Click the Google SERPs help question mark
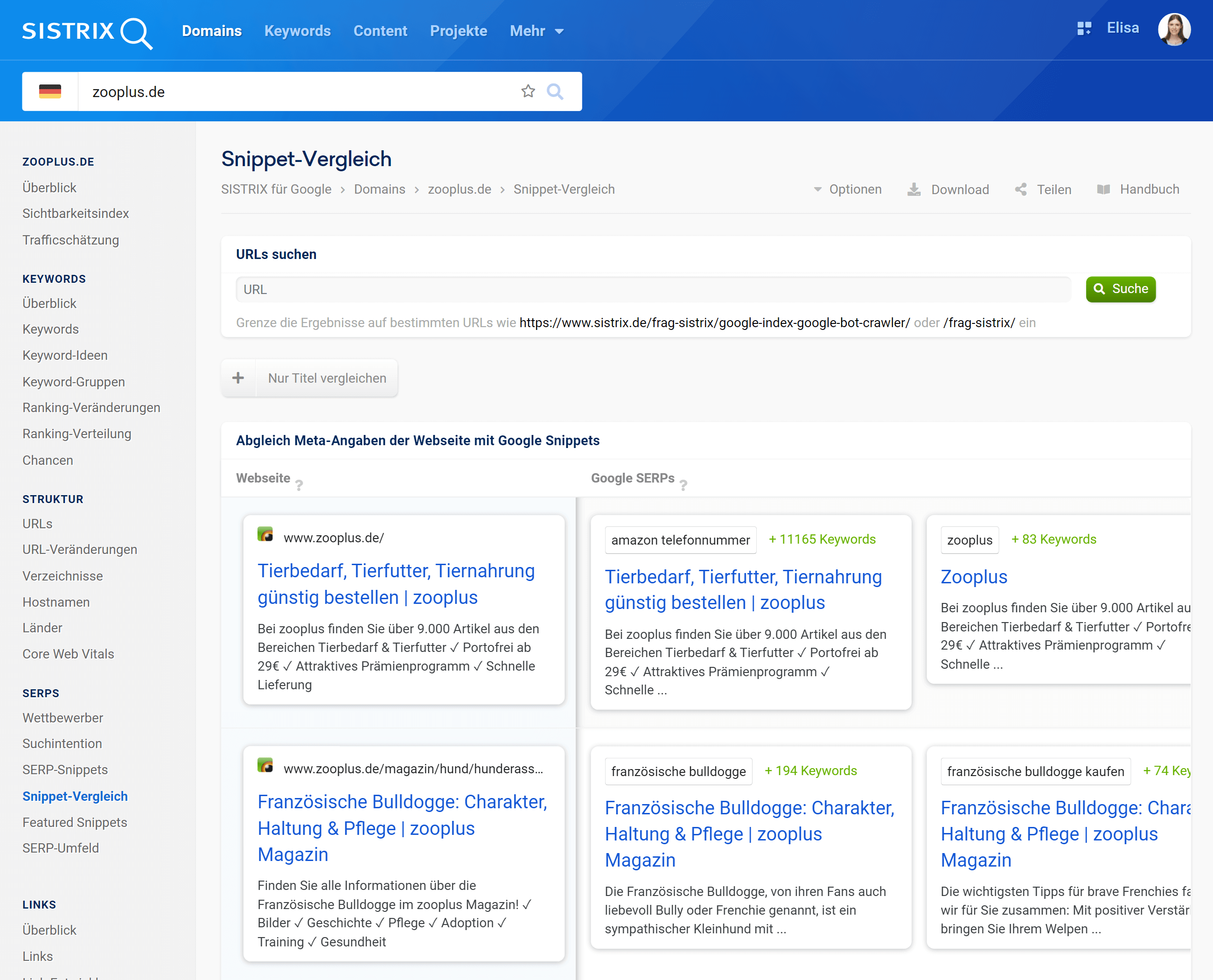The height and width of the screenshot is (980, 1213). click(683, 485)
